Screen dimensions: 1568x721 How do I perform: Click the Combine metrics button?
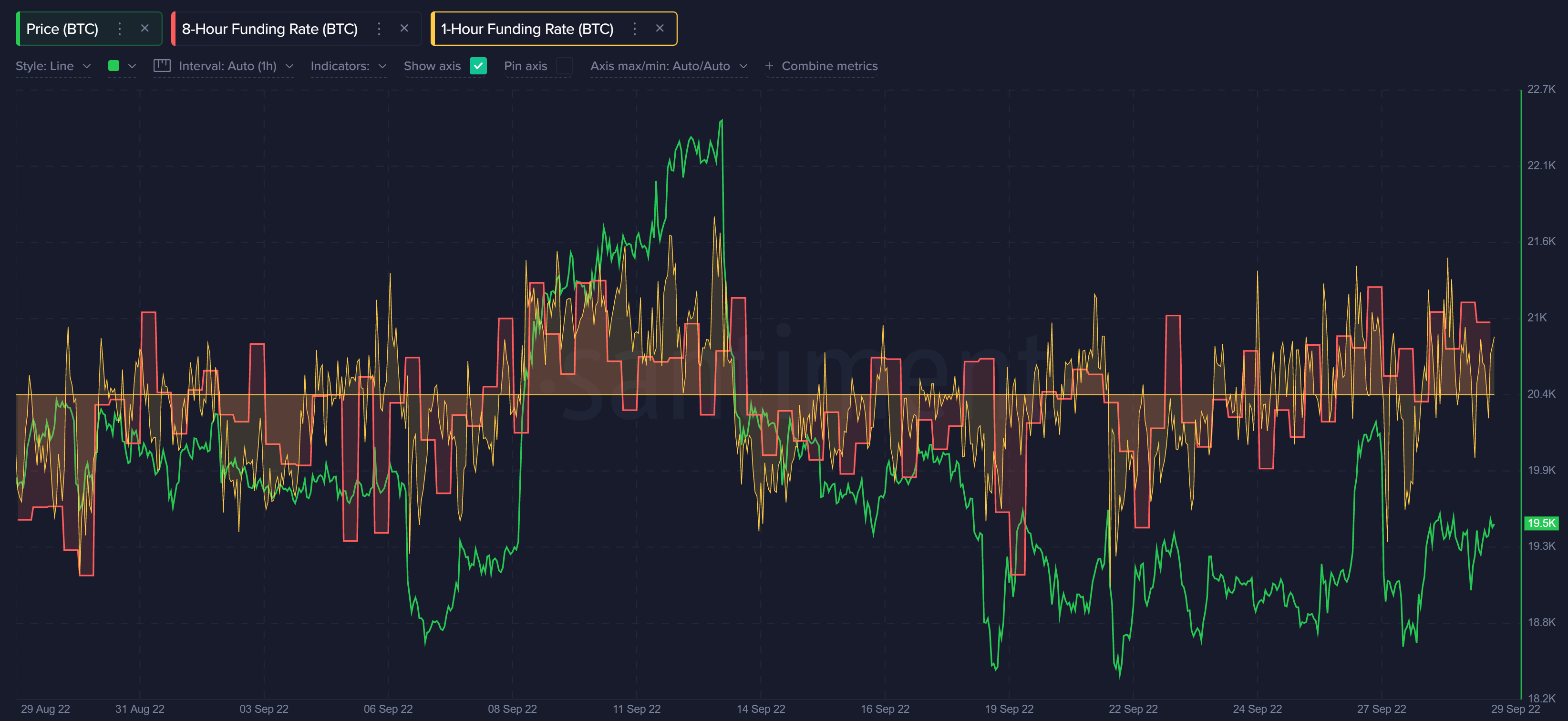point(829,66)
